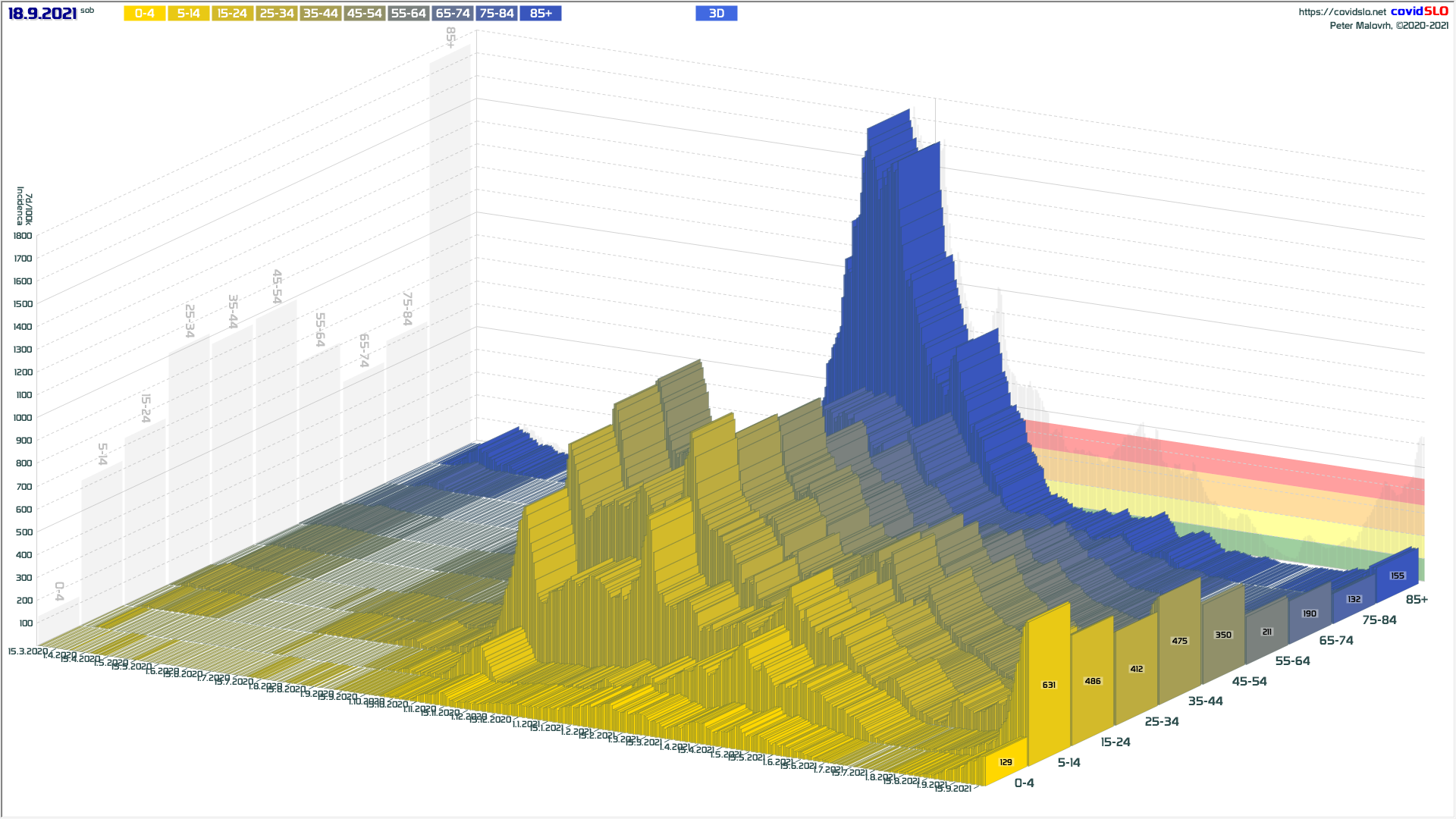Click the covidSLO logo

pos(1419,11)
